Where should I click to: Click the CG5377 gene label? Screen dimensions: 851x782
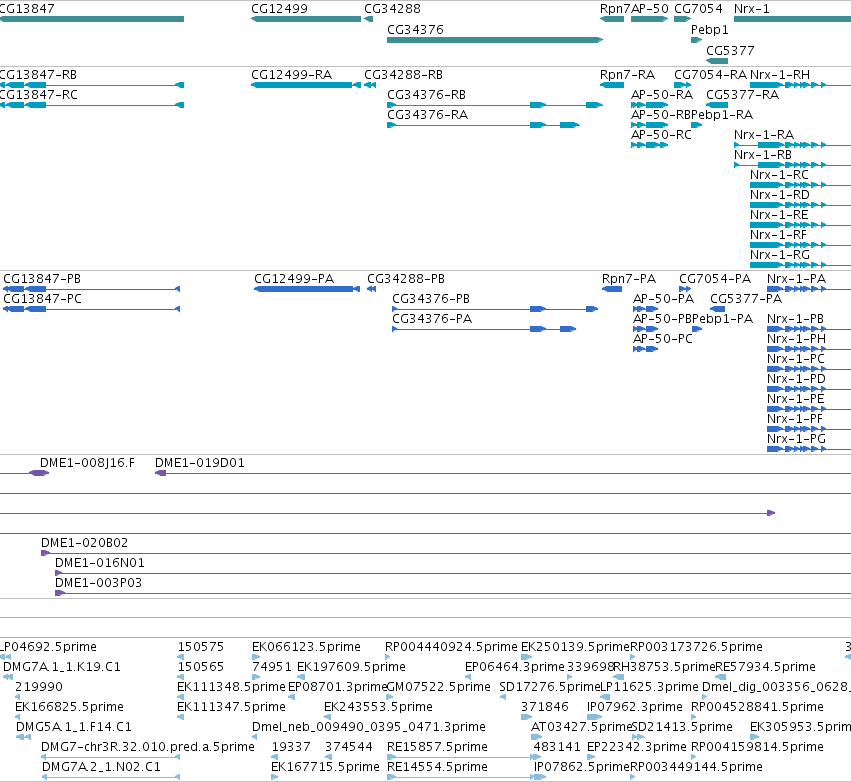coord(730,50)
